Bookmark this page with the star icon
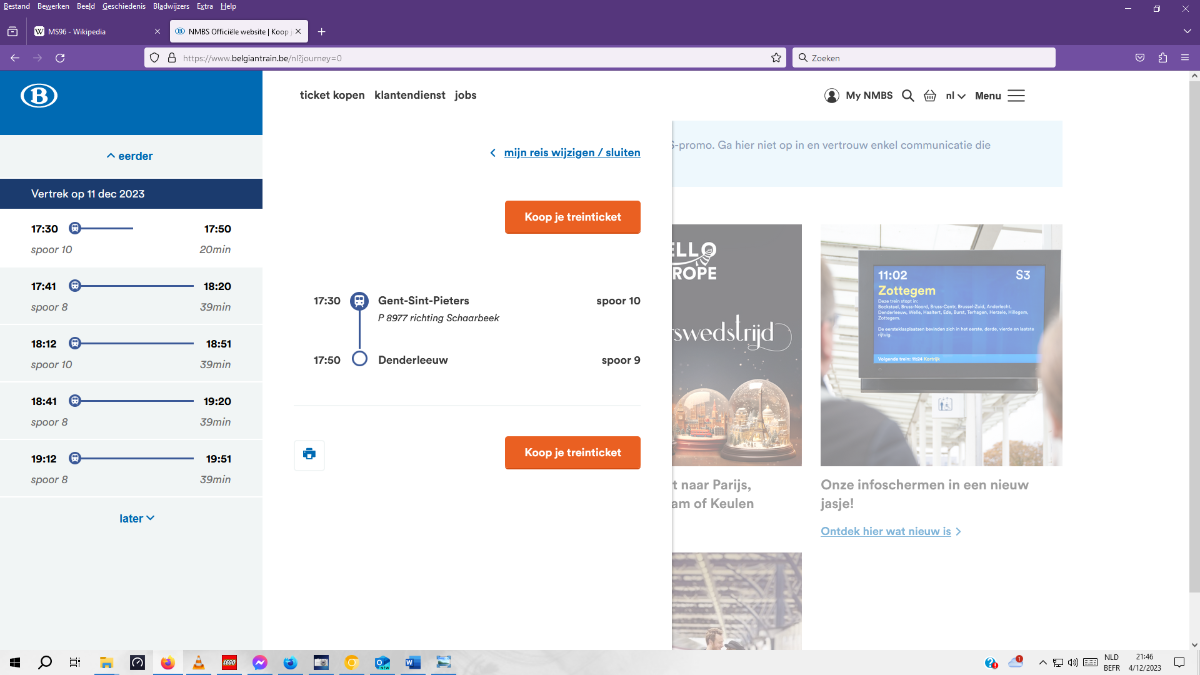 (x=776, y=58)
